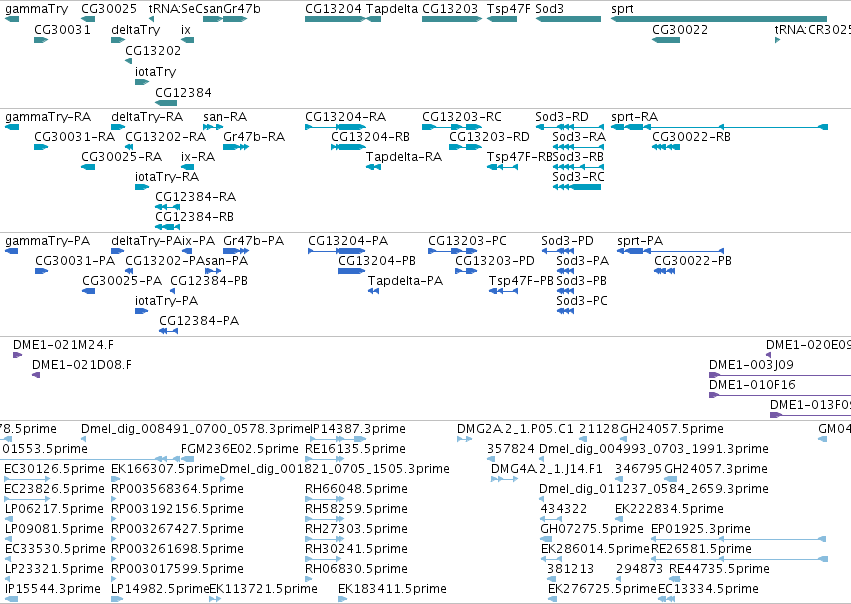
Task: Select the DME1-021M24.F feature
Action: click(18, 355)
